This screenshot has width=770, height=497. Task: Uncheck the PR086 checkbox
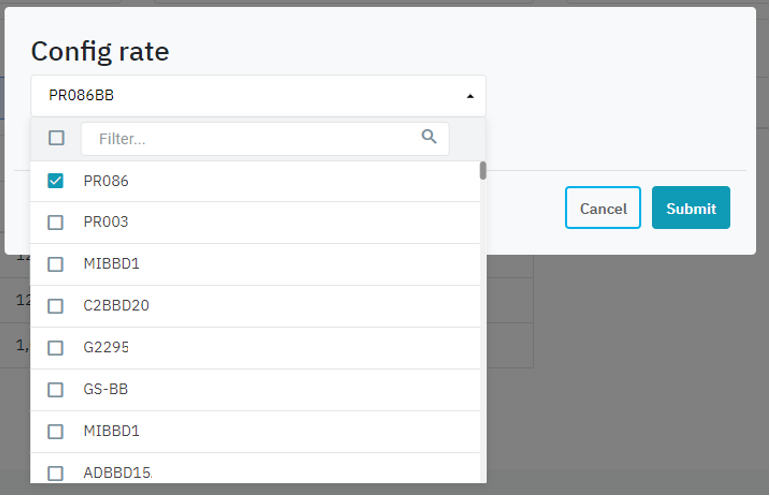[56, 181]
